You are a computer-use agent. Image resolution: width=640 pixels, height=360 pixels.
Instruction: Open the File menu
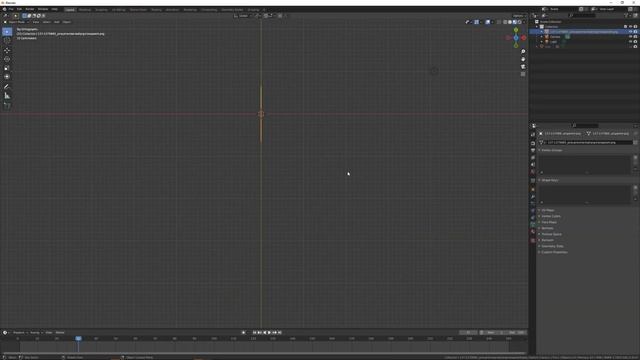(x=11, y=9)
